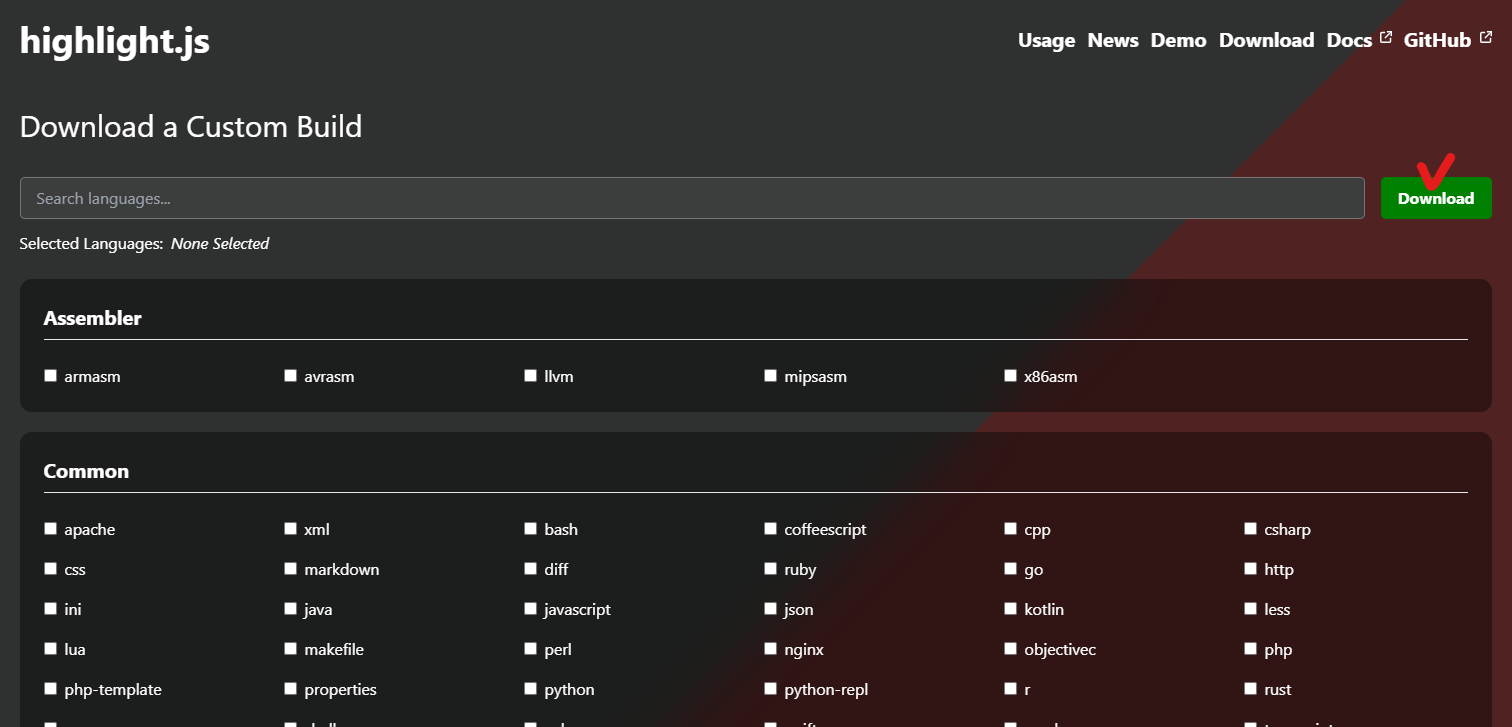Tick the python checkbox
Viewport: 1512px width, 727px height.
coord(530,689)
